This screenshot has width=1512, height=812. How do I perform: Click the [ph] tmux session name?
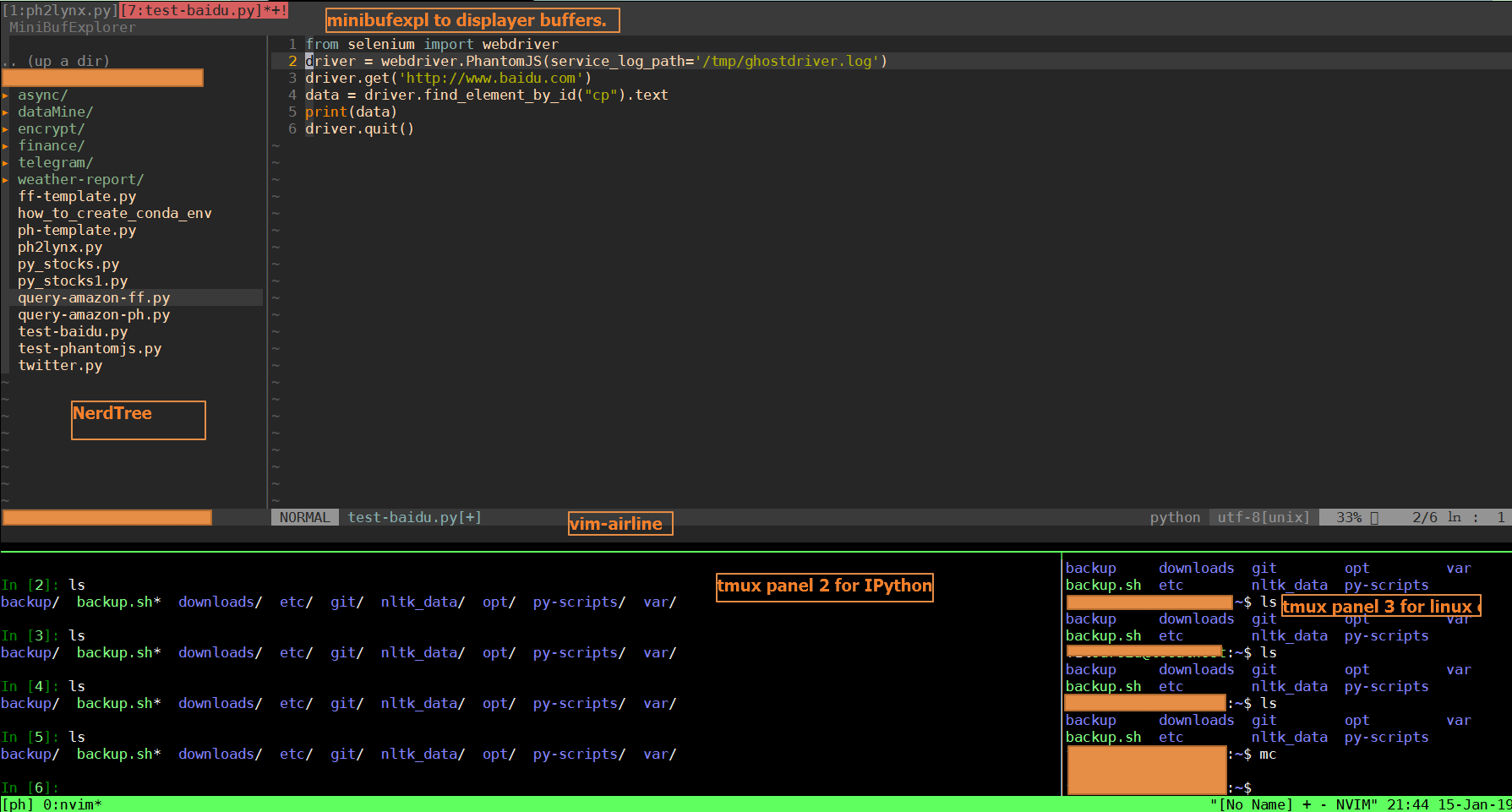tap(18, 804)
